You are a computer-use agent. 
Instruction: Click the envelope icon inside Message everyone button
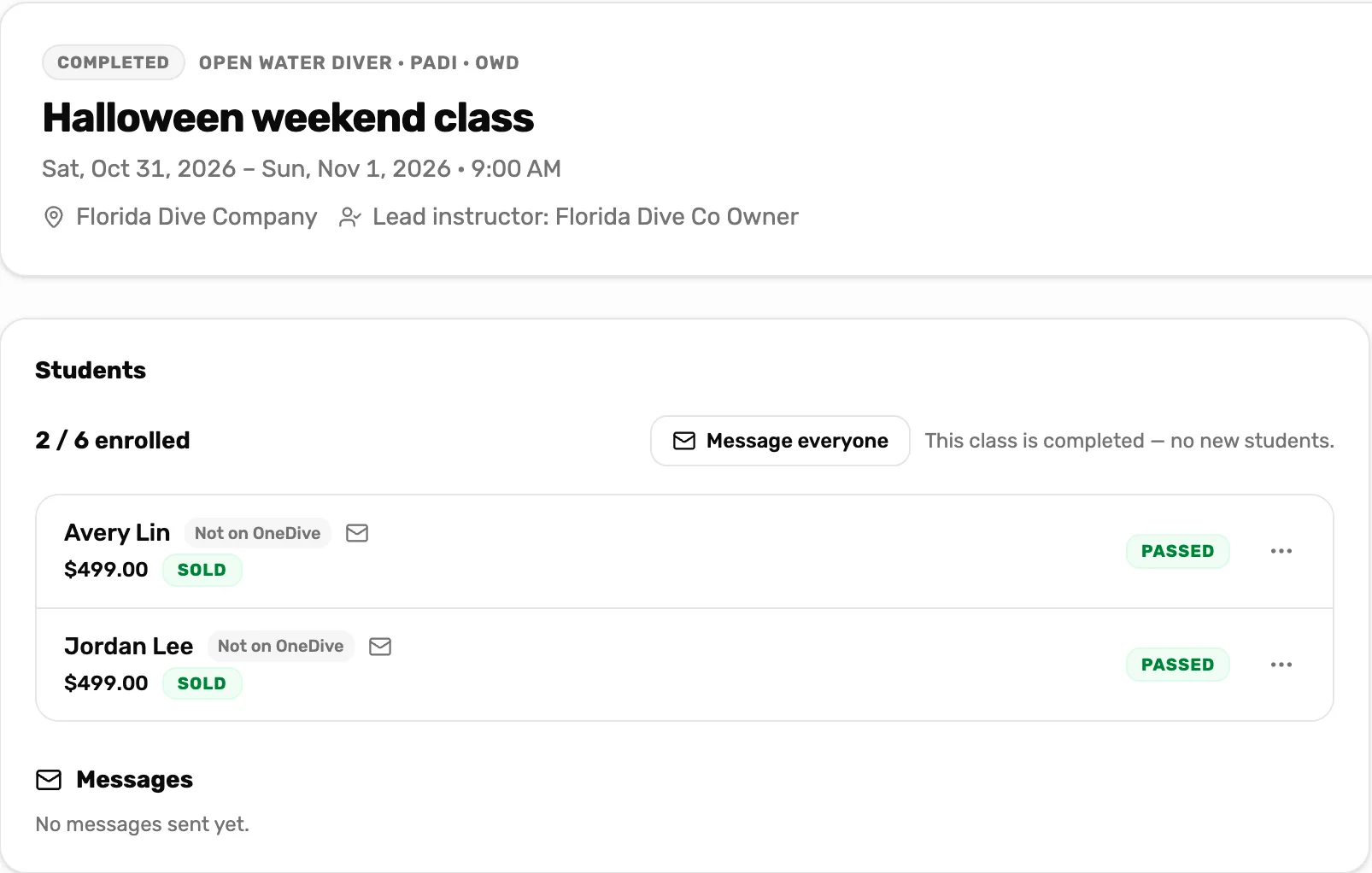tap(684, 441)
